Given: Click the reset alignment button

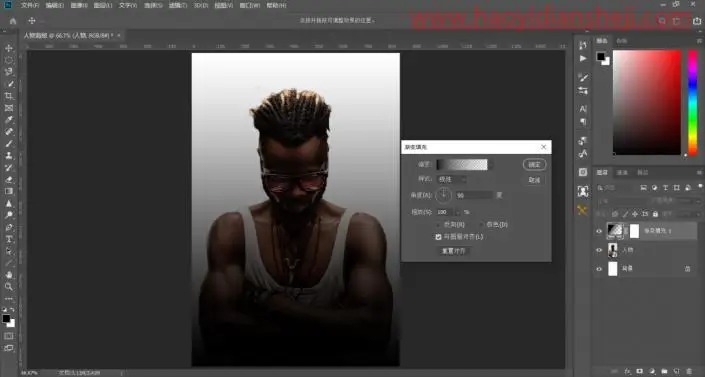Looking at the screenshot, I should (453, 251).
